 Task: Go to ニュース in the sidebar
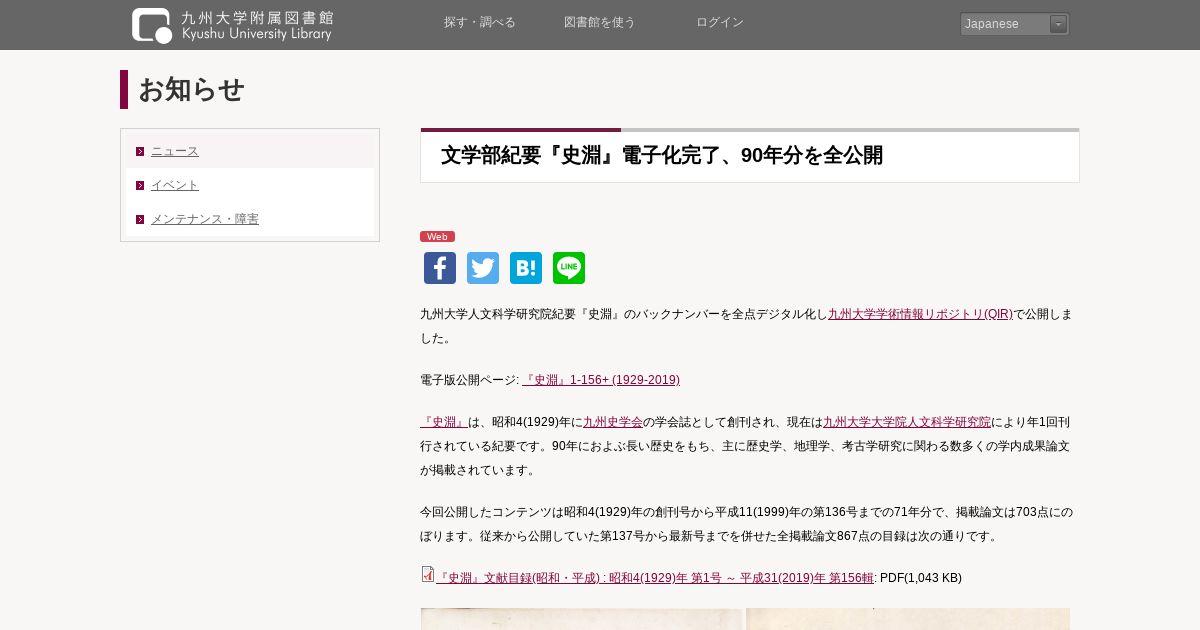pyautogui.click(x=175, y=151)
